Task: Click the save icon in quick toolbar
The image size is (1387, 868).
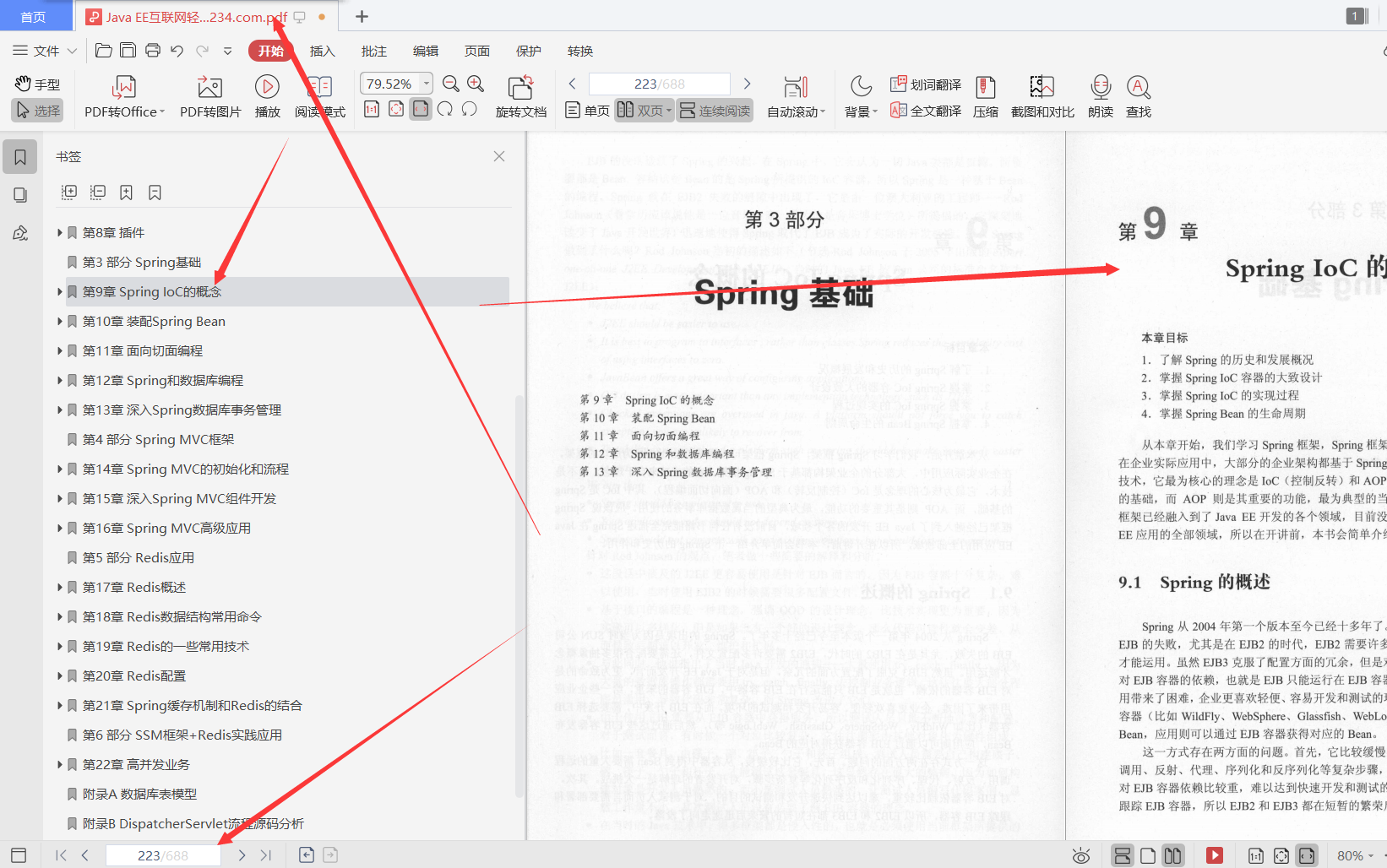Action: (128, 51)
